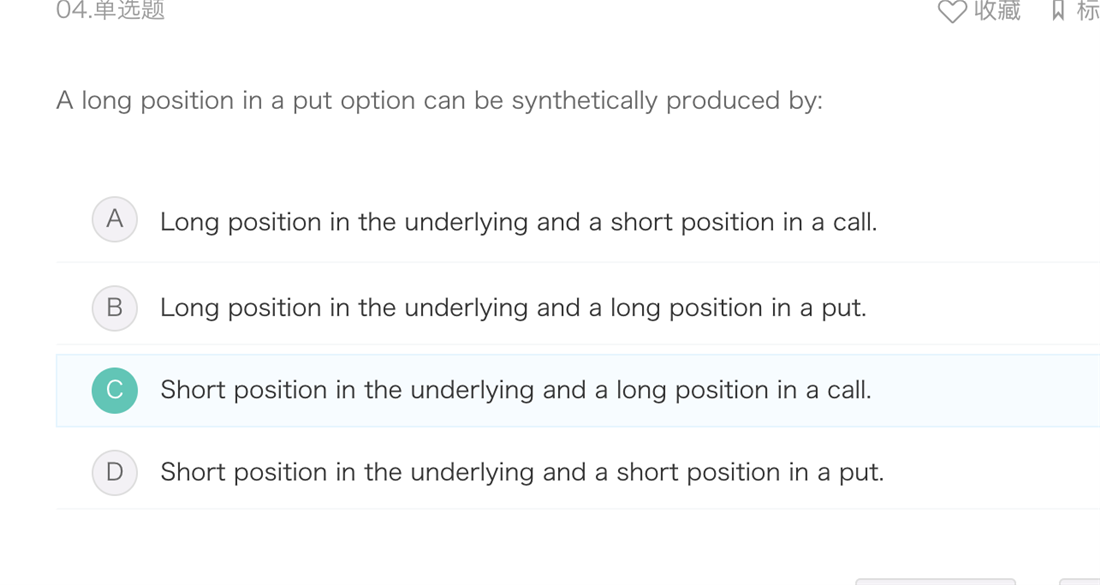Viewport: 1100px width, 585px height.
Task: Click the word 'synthetically' in the question
Action: click(584, 101)
